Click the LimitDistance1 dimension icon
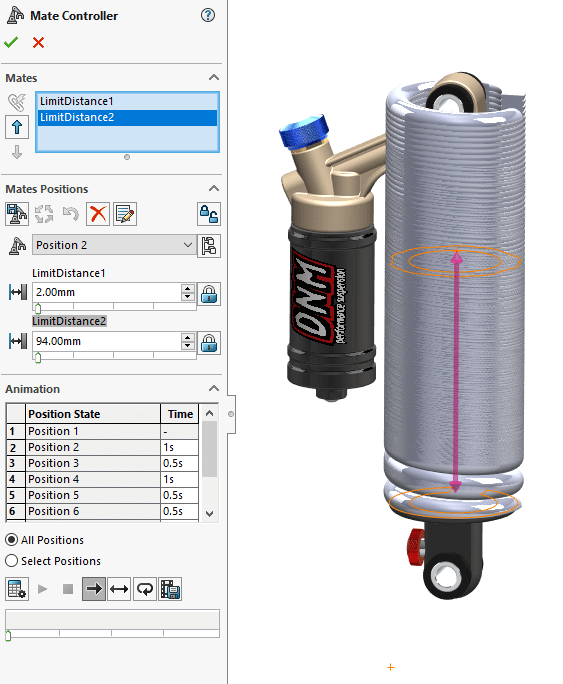563x684 pixels. [x=18, y=292]
